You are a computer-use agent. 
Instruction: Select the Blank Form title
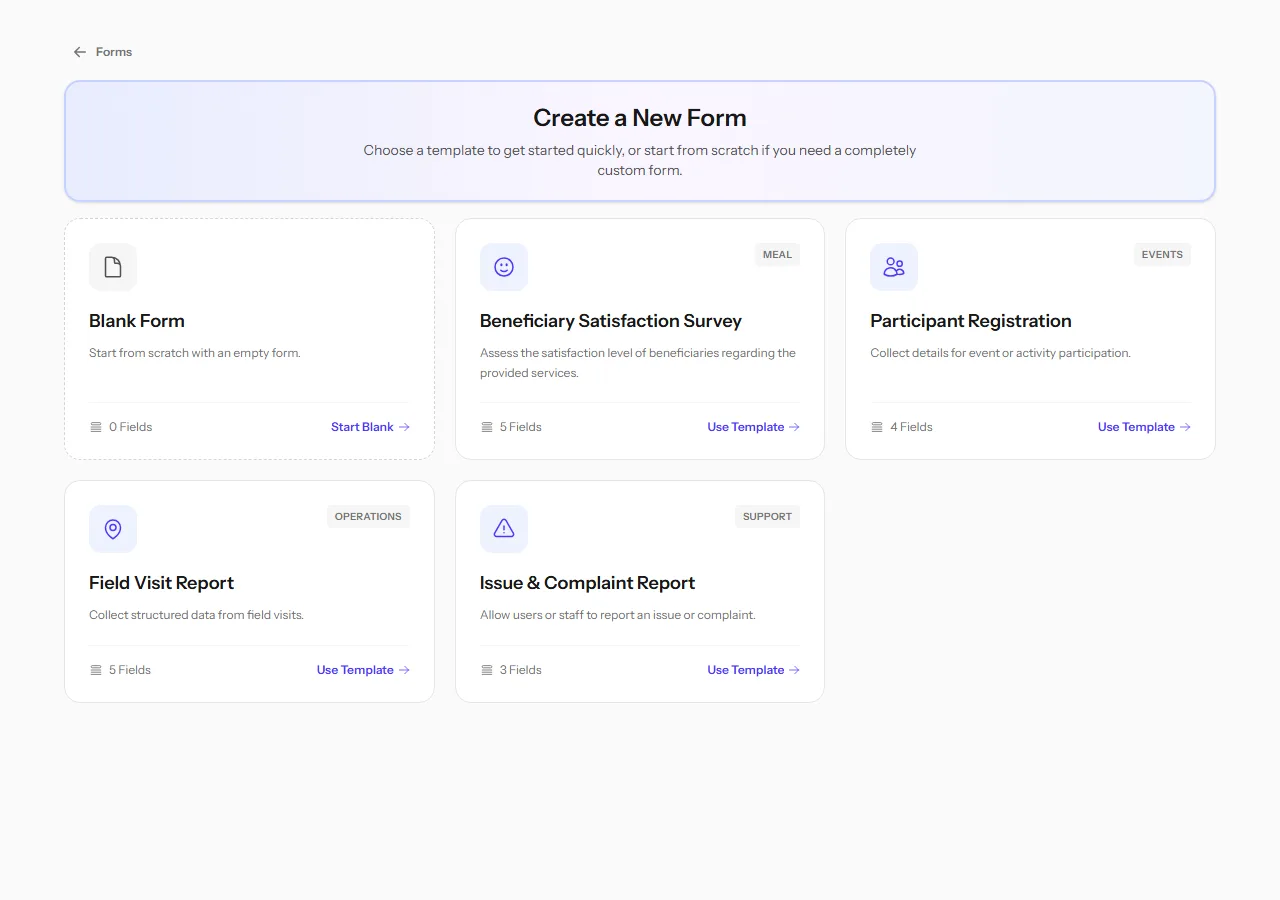pyautogui.click(x=137, y=321)
